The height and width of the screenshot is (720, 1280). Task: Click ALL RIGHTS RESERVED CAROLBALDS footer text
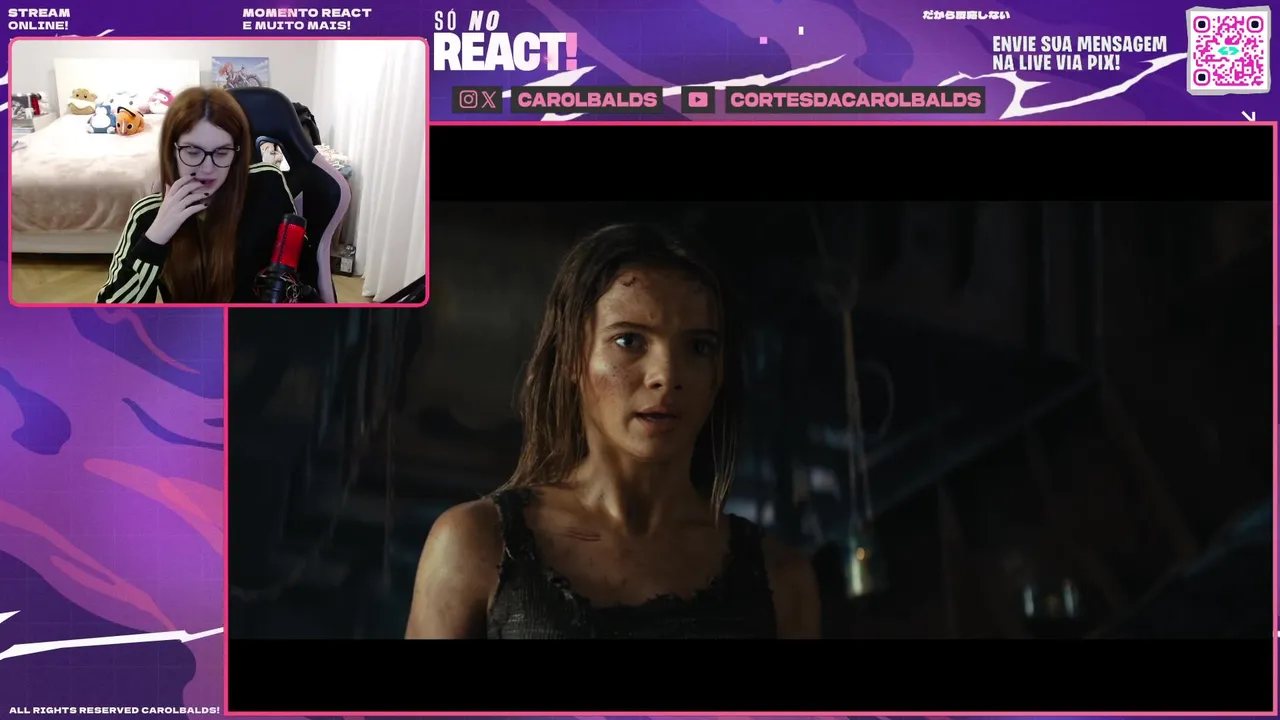point(114,710)
